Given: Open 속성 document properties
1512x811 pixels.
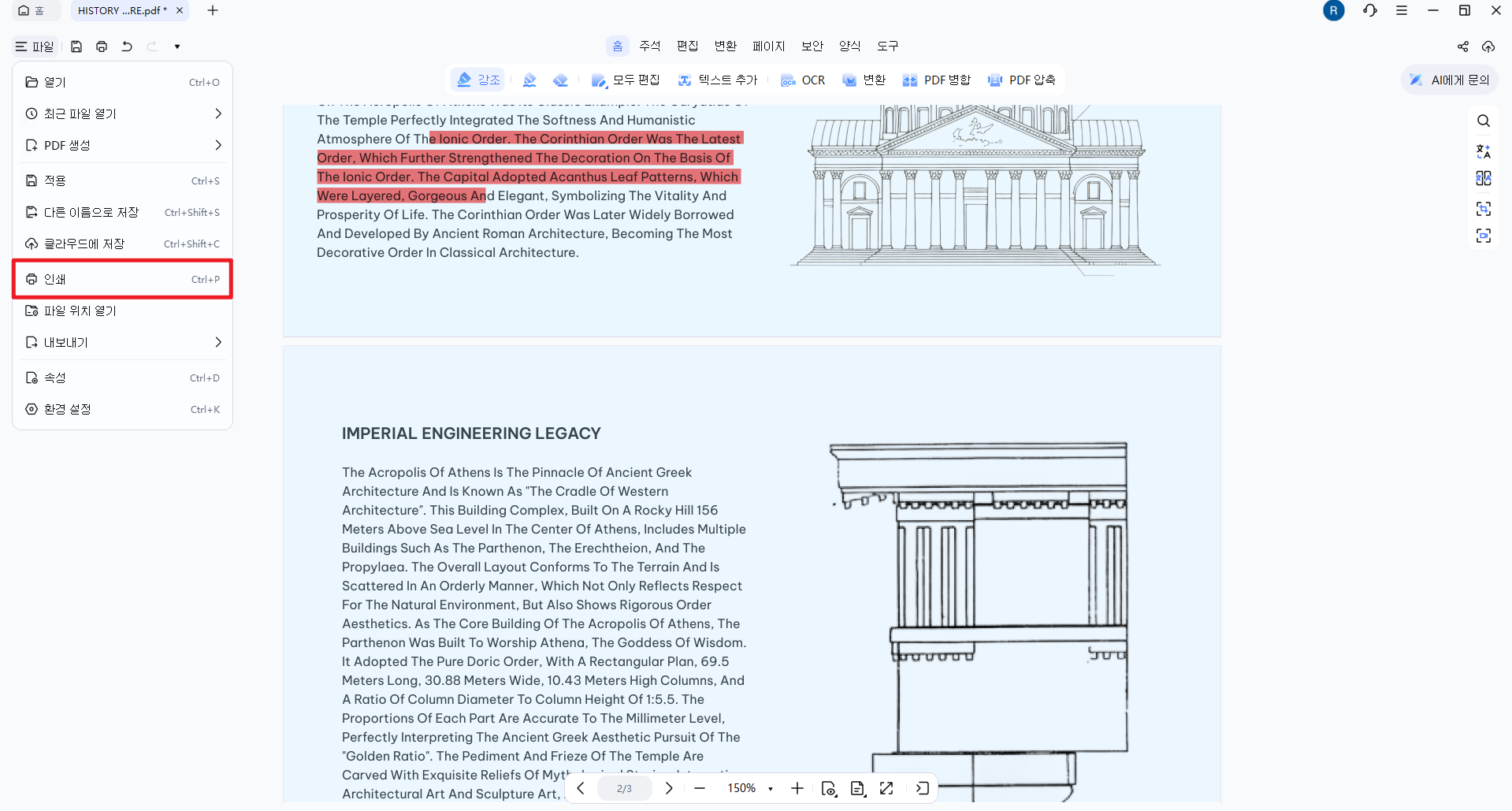Looking at the screenshot, I should click(123, 378).
